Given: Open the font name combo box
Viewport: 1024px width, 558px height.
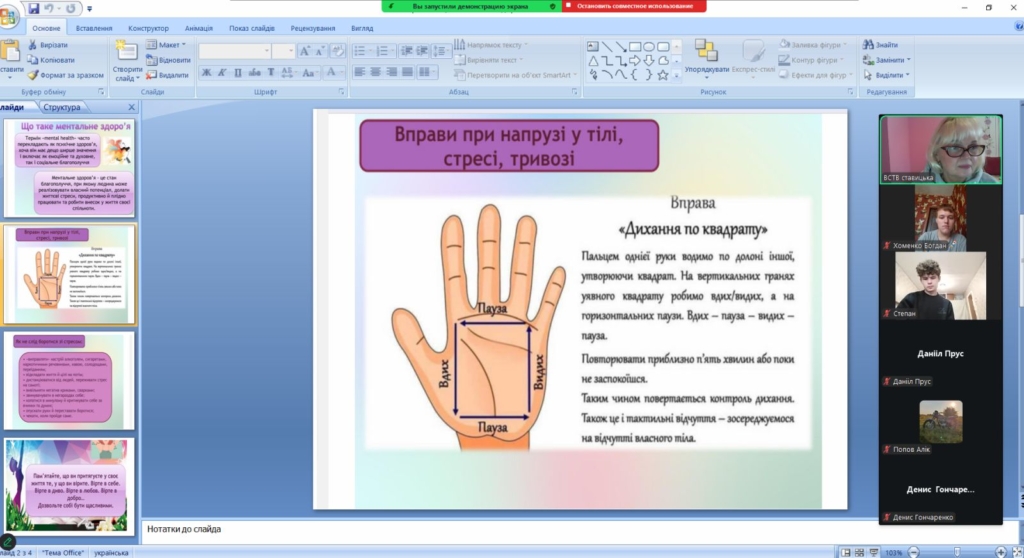Looking at the screenshot, I should 233,51.
